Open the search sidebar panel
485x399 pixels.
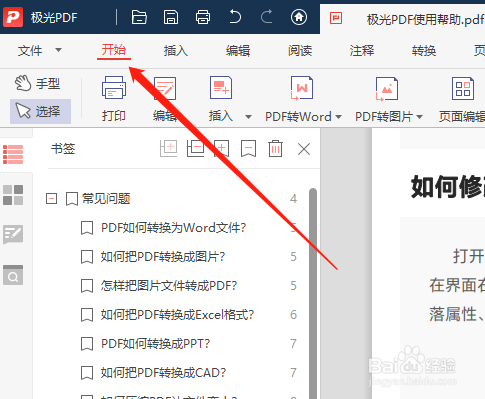[13, 275]
